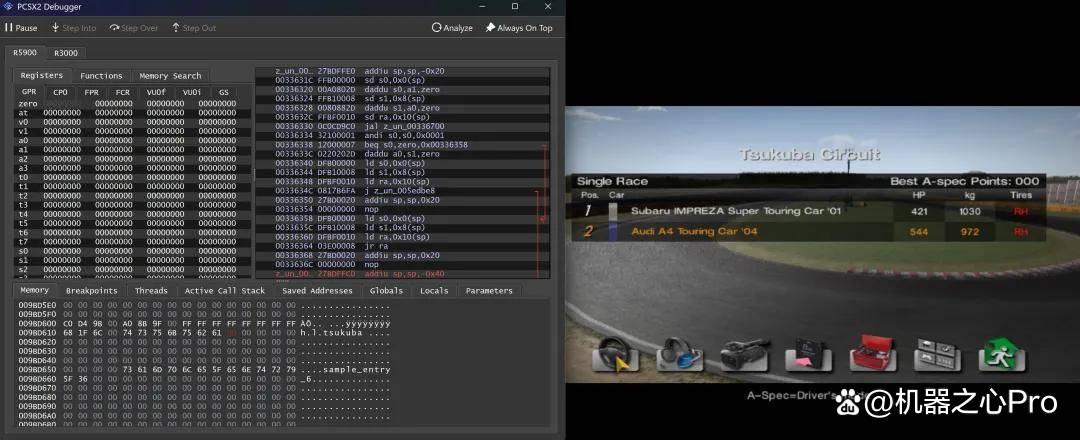
Task: Select the memory card save icon
Action: (x=809, y=354)
